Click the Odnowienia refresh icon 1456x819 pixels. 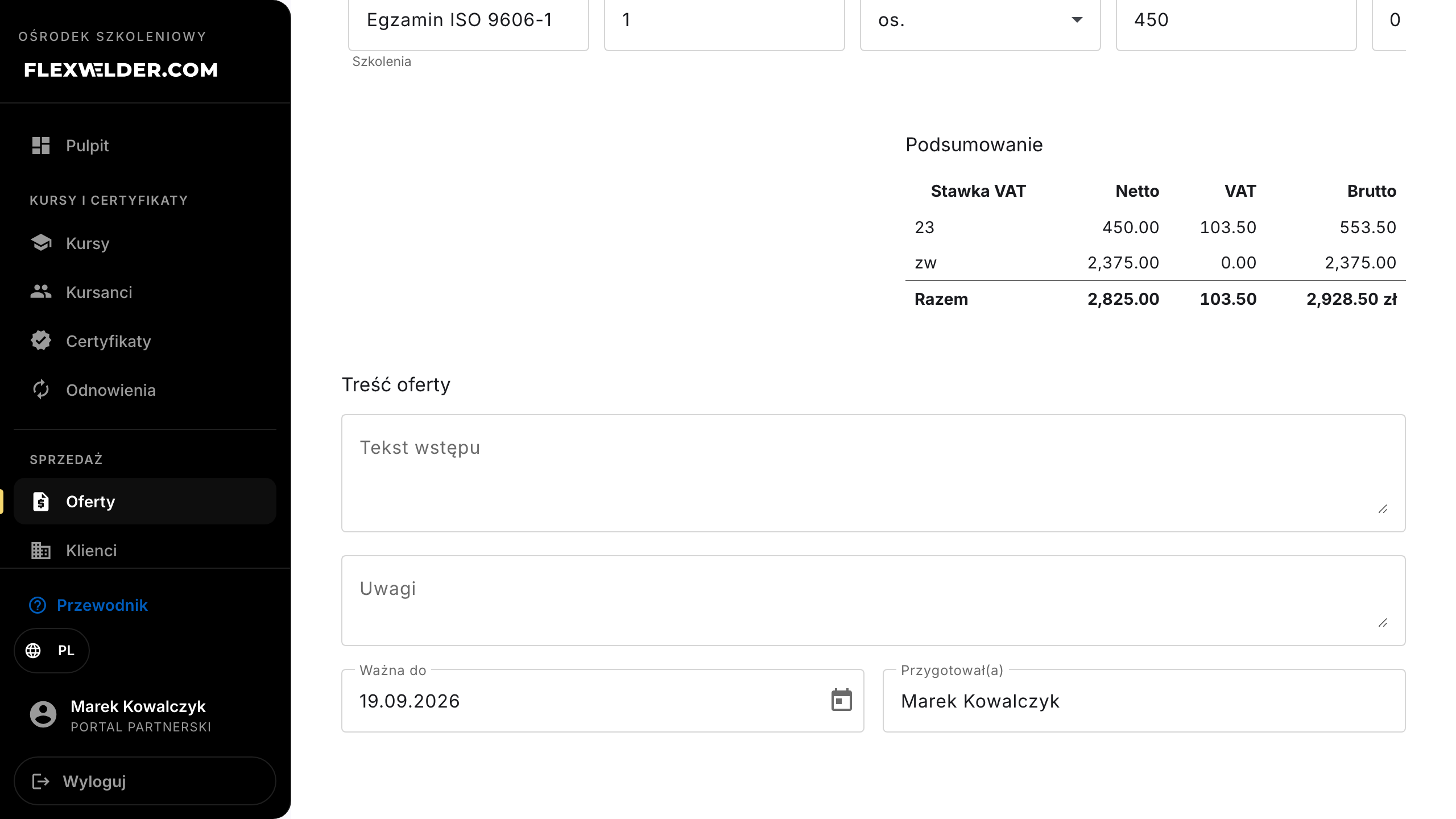click(41, 390)
